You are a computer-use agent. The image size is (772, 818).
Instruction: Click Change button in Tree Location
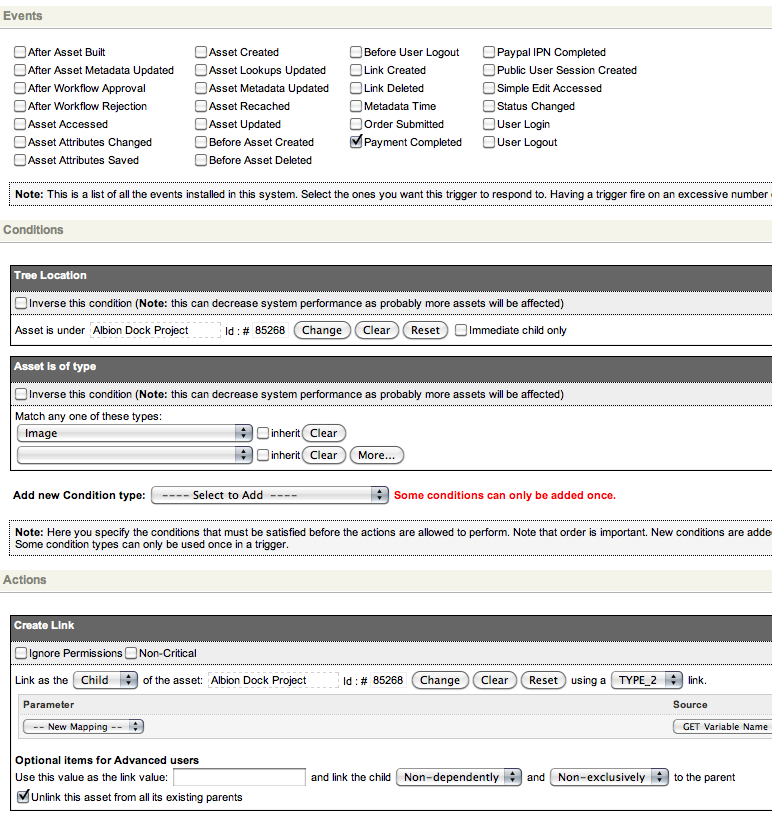(x=322, y=330)
